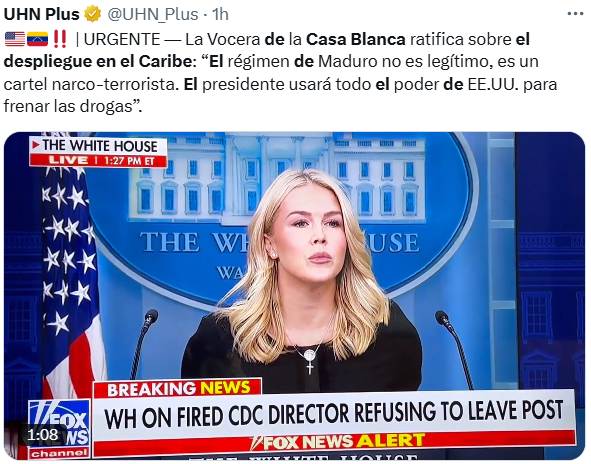591x464 pixels.
Task: Click the FOX NEWS ALERT strip
Action: pyautogui.click(x=337, y=442)
